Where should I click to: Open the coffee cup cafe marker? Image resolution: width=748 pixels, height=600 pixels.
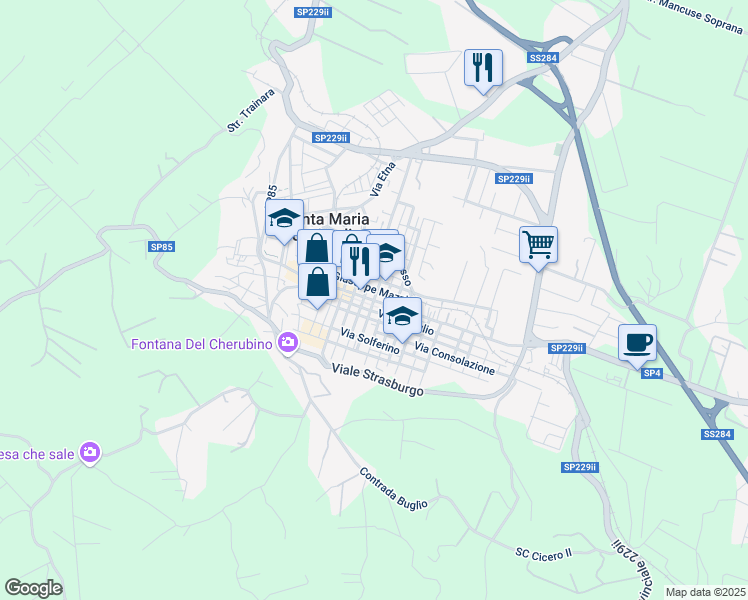coord(637,346)
